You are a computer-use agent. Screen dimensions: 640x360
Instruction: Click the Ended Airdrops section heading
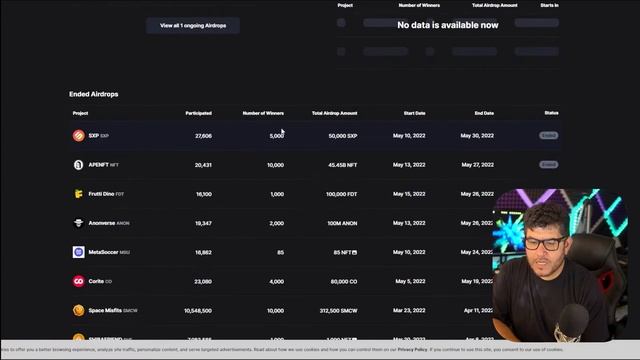coord(93,94)
